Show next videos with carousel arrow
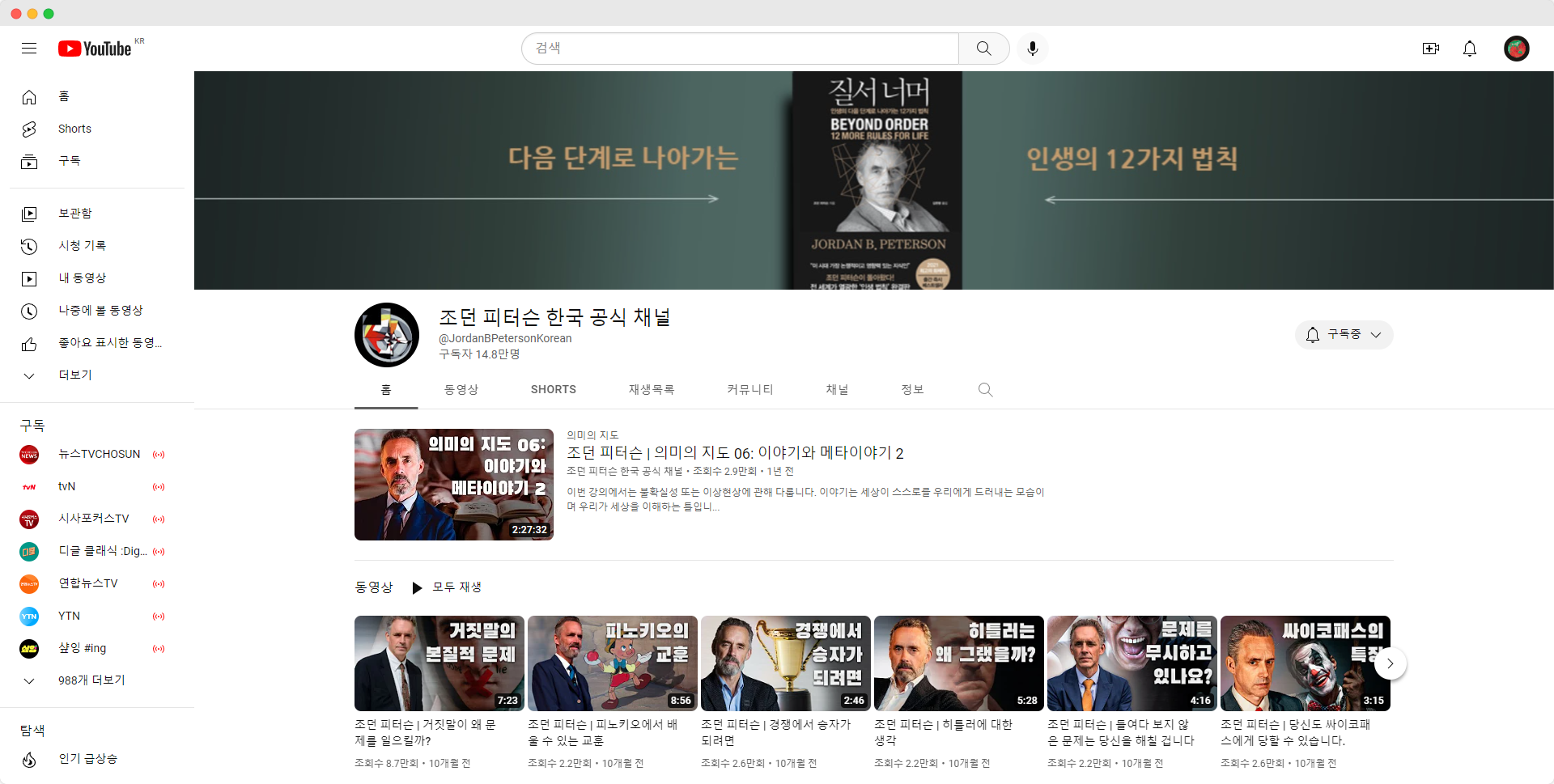The width and height of the screenshot is (1554, 784). [1390, 663]
